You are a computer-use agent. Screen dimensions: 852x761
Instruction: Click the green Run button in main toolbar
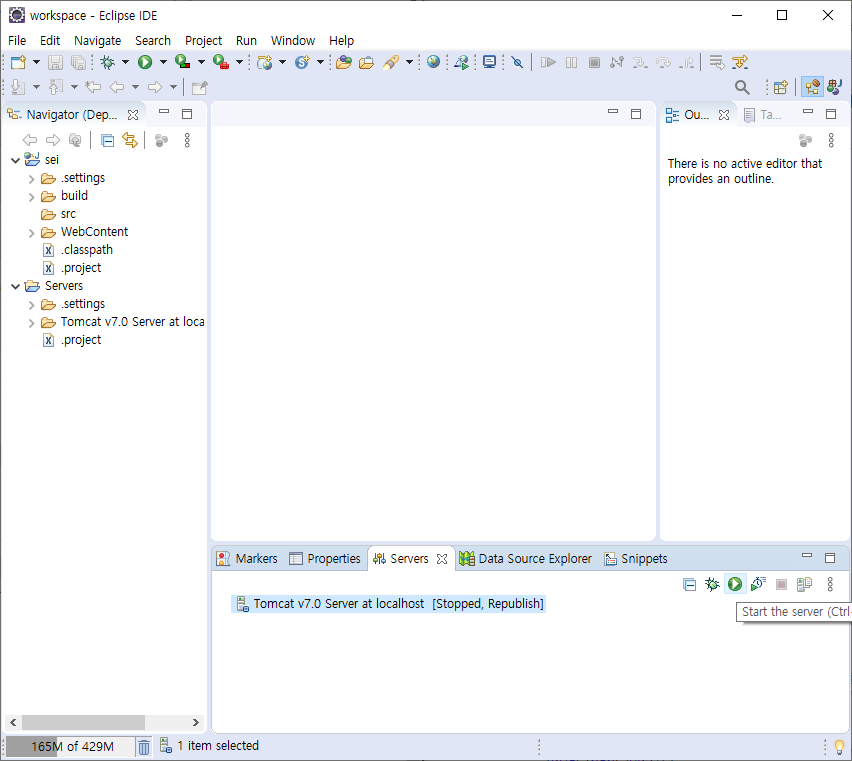click(x=145, y=62)
